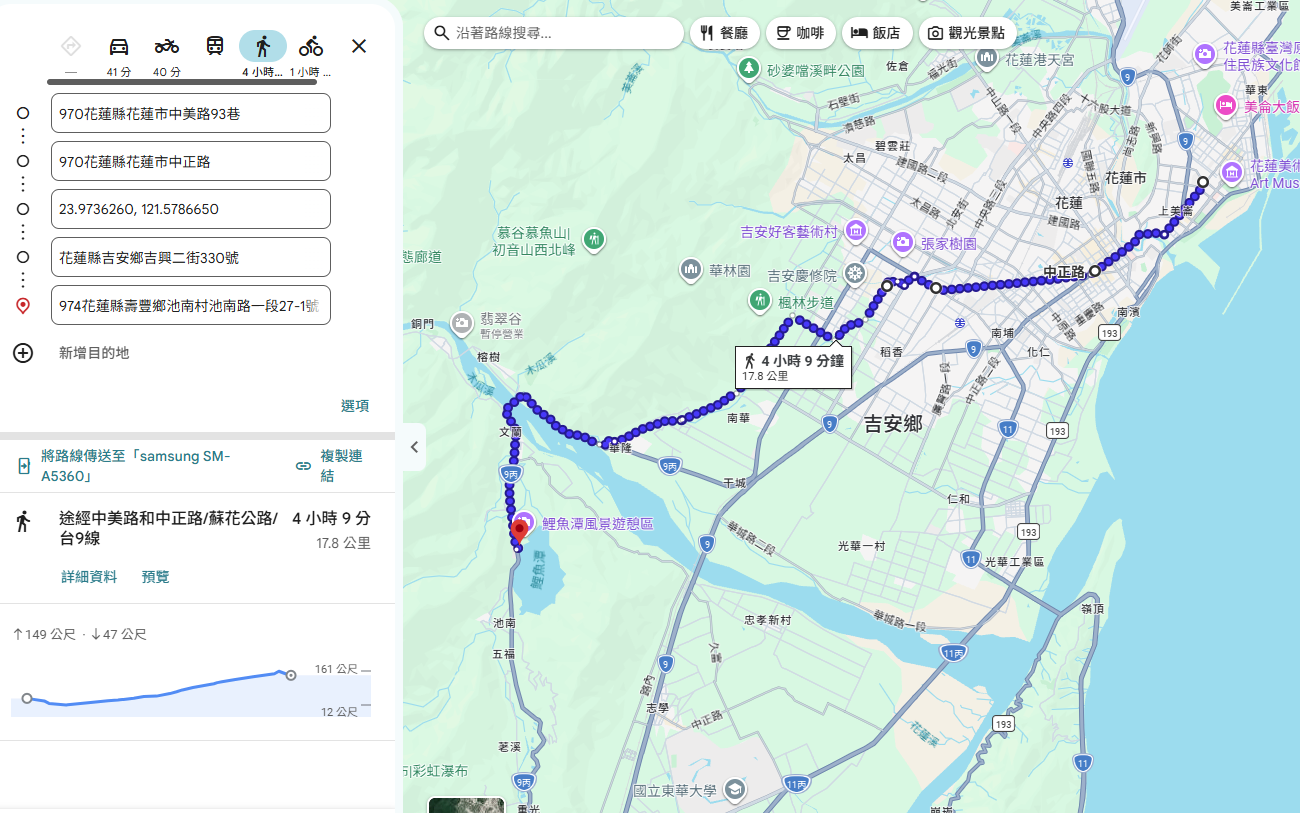
Task: Select the public transit travel mode icon
Action: [215, 46]
